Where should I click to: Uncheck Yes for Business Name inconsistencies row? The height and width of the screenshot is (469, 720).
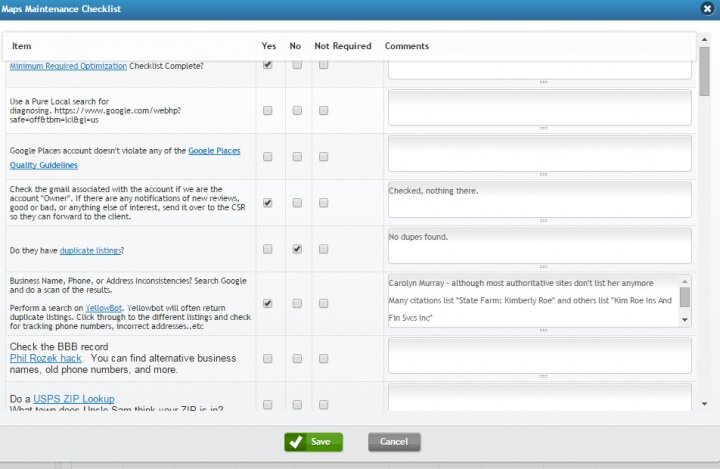(267, 304)
